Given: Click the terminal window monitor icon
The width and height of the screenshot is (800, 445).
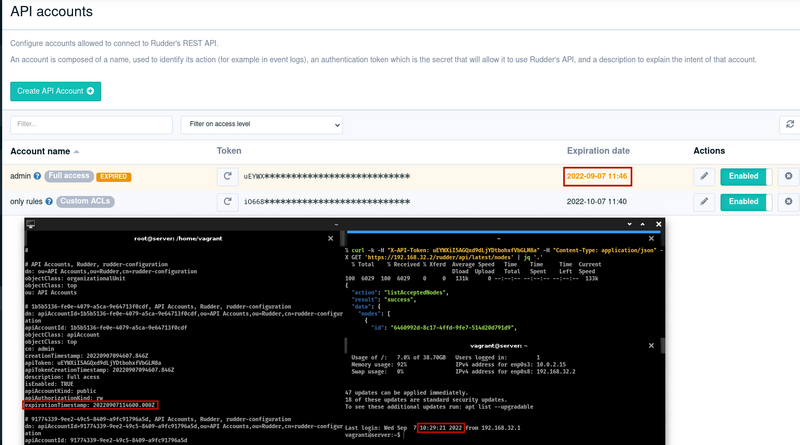Looking at the screenshot, I should click(31, 224).
